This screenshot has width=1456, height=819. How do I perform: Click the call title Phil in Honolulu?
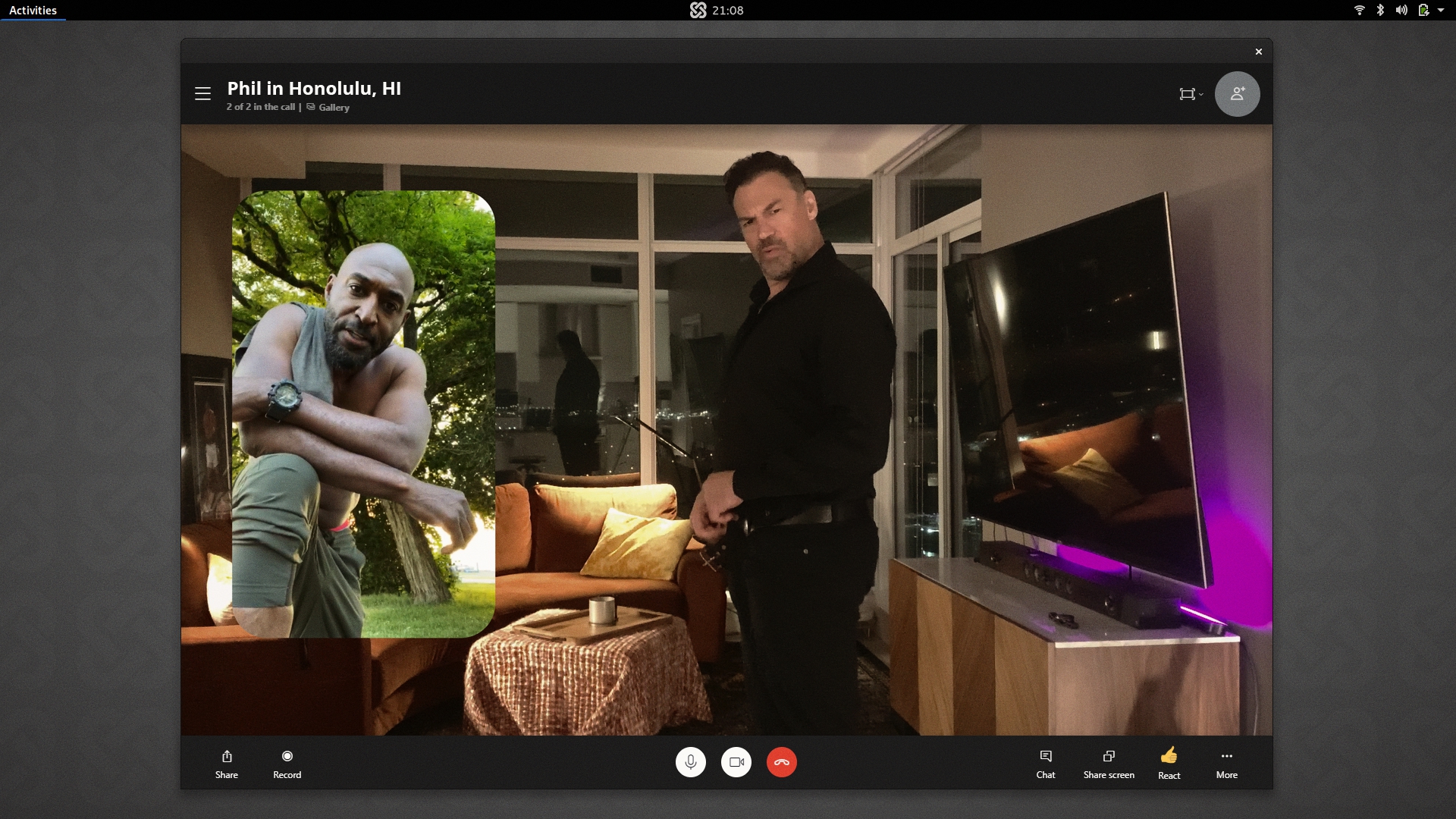314,89
